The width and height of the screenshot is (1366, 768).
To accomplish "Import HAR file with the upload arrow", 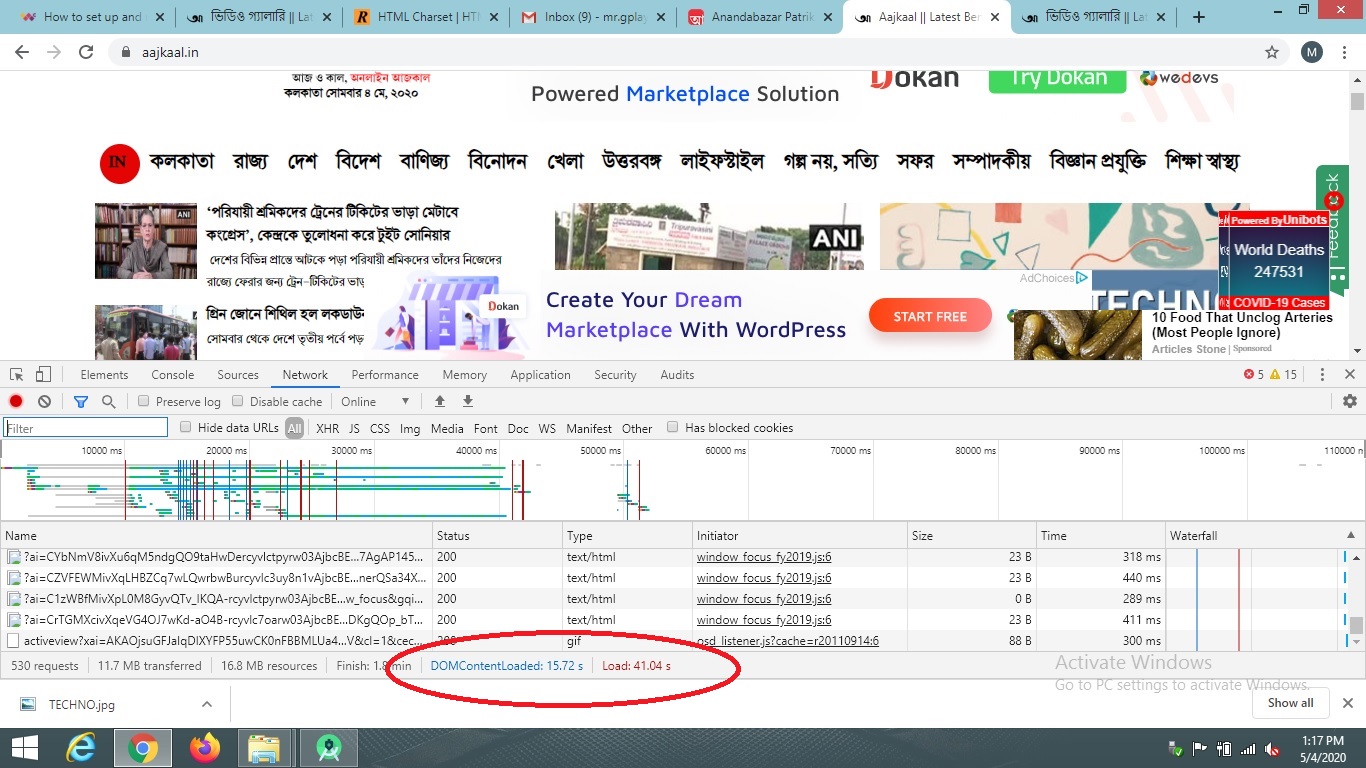I will pyautogui.click(x=439, y=401).
